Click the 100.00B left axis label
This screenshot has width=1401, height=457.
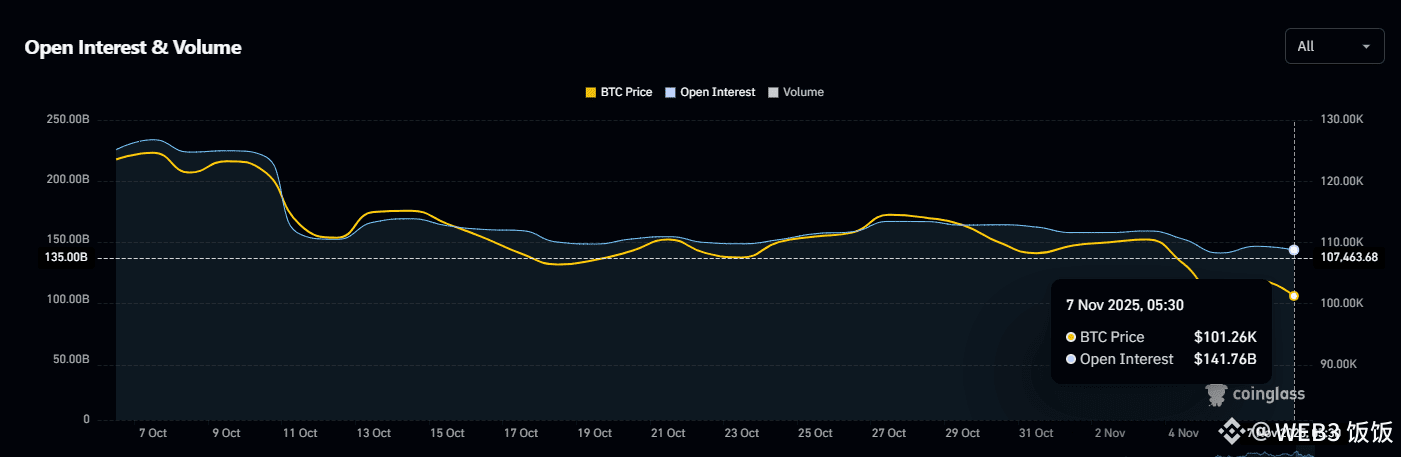point(68,300)
